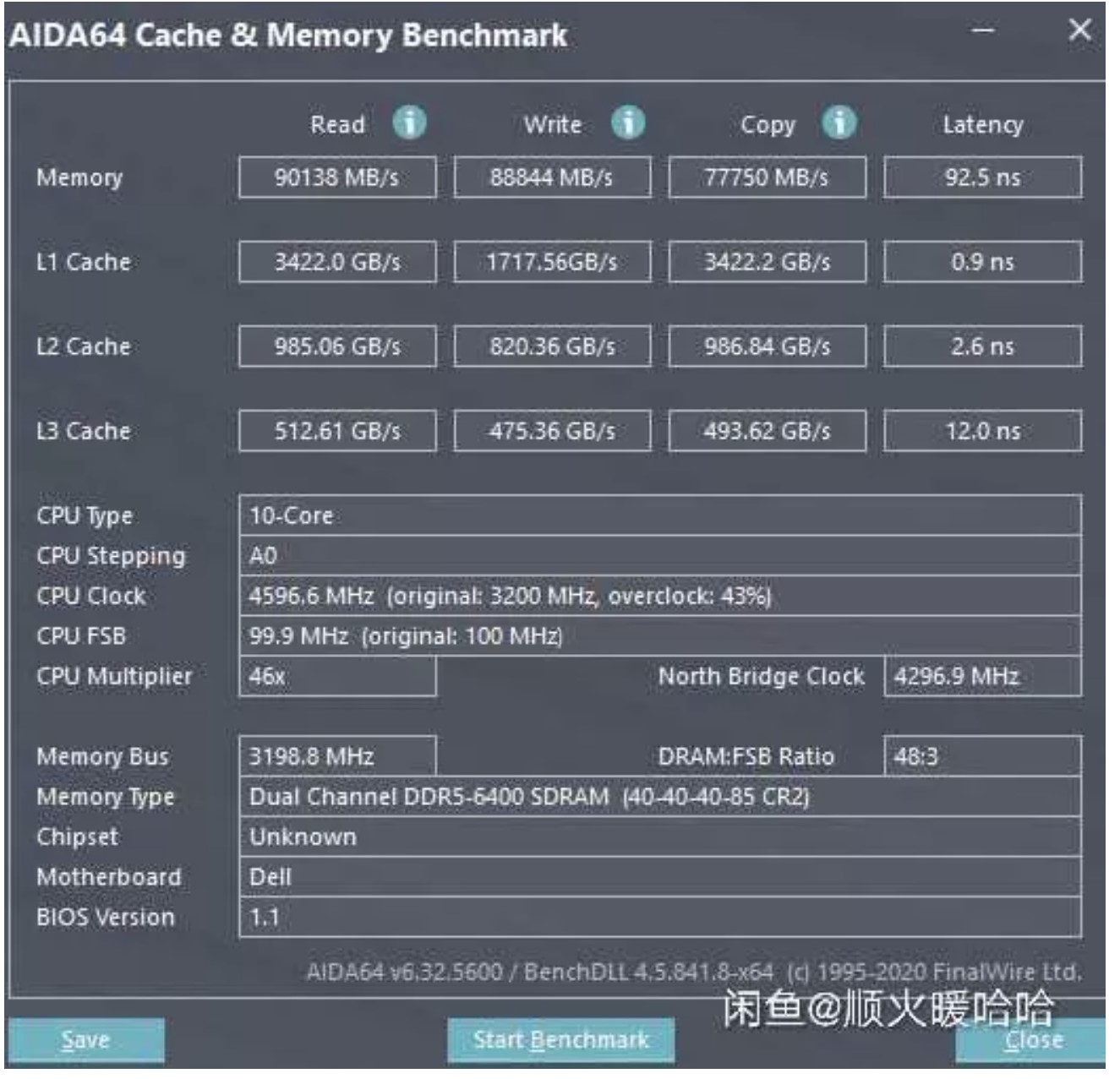Click the Write info icon
The height and width of the screenshot is (1079, 1120).
(628, 123)
